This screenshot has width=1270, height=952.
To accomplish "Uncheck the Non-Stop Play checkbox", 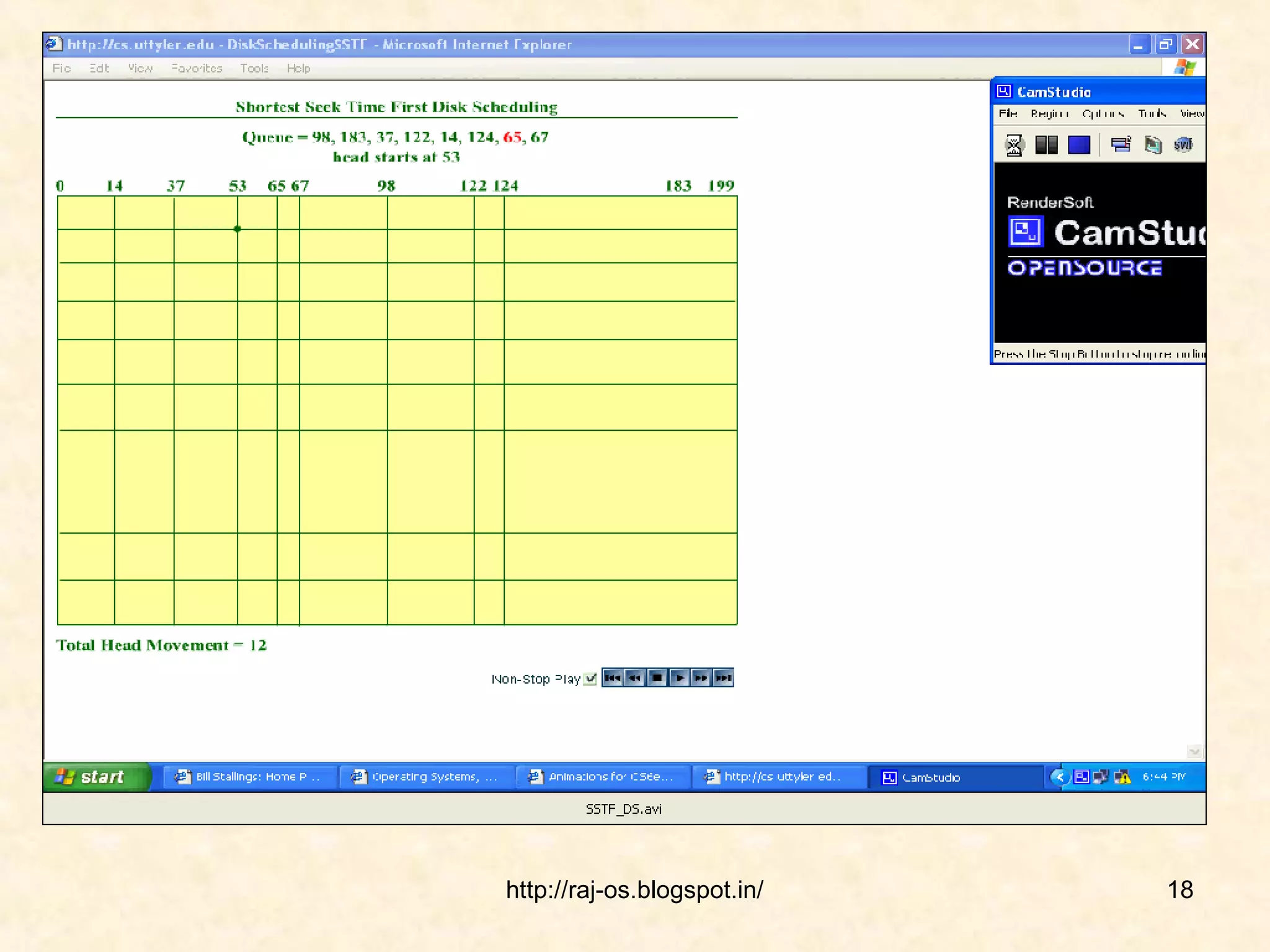I will 590,679.
